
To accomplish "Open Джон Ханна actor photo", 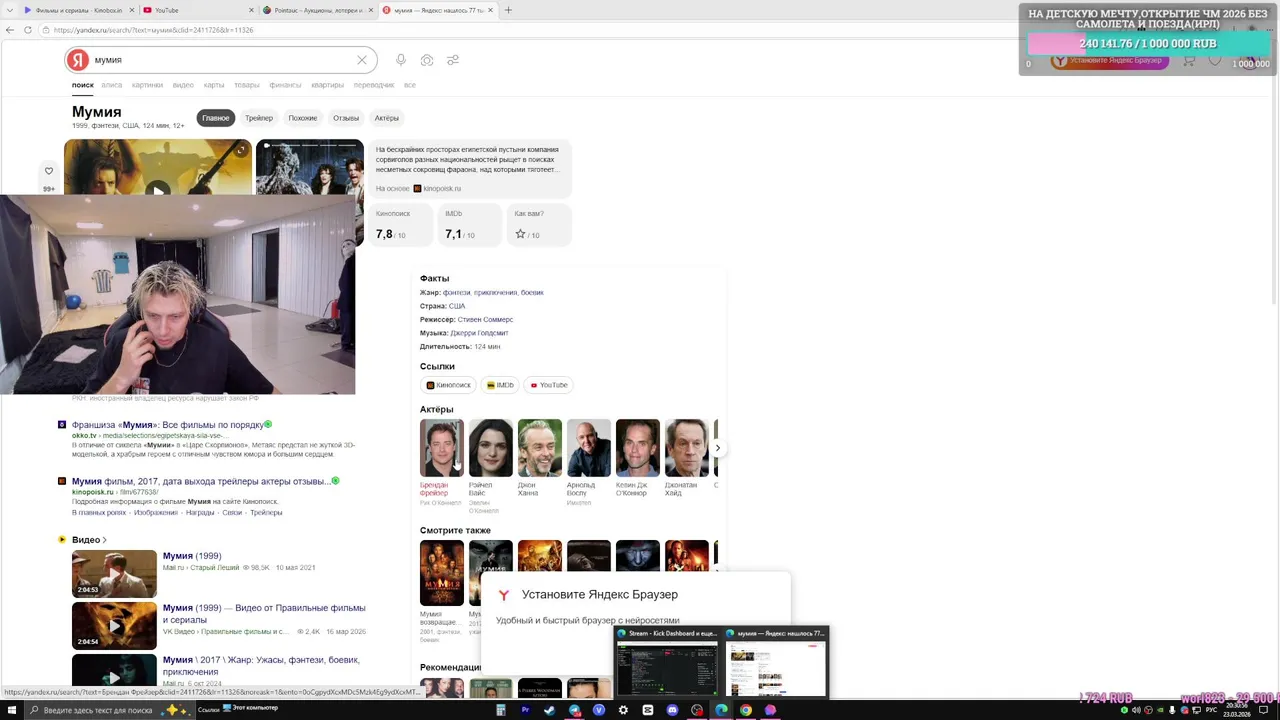I will click(x=539, y=447).
